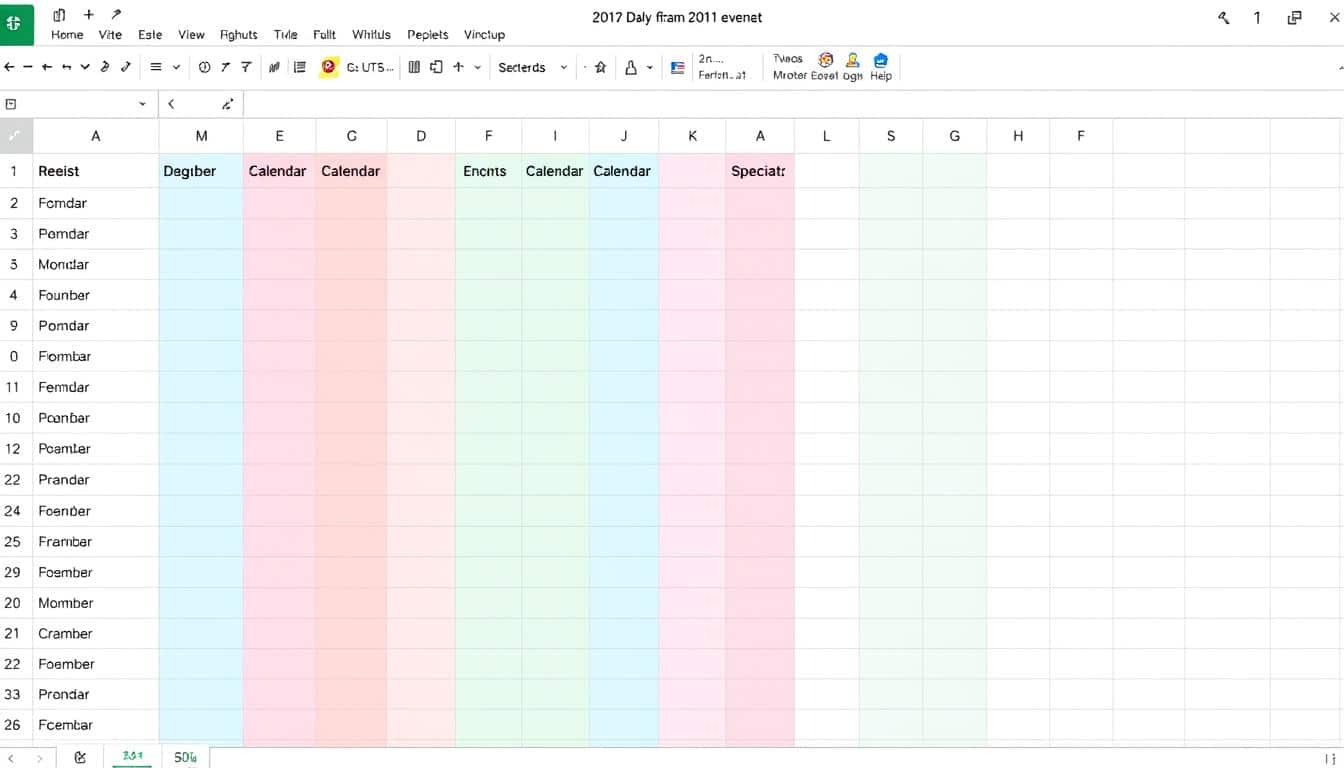
Task: Click the Reeist cell in row 1
Action: click(x=96, y=171)
